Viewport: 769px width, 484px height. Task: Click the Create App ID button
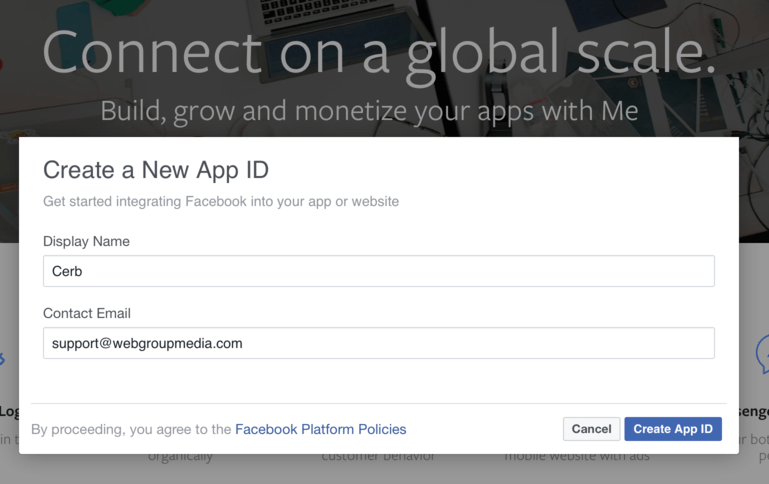(x=673, y=429)
